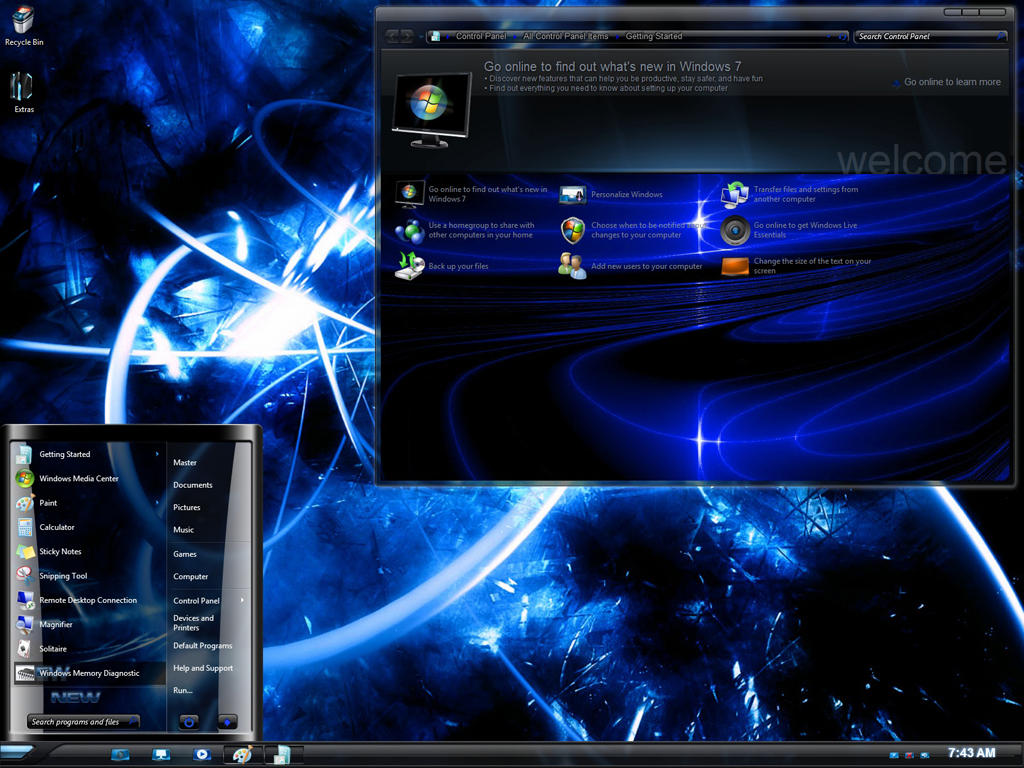Open the Sticky Notes icon in Start menu
The width and height of the screenshot is (1024, 768).
pos(24,551)
